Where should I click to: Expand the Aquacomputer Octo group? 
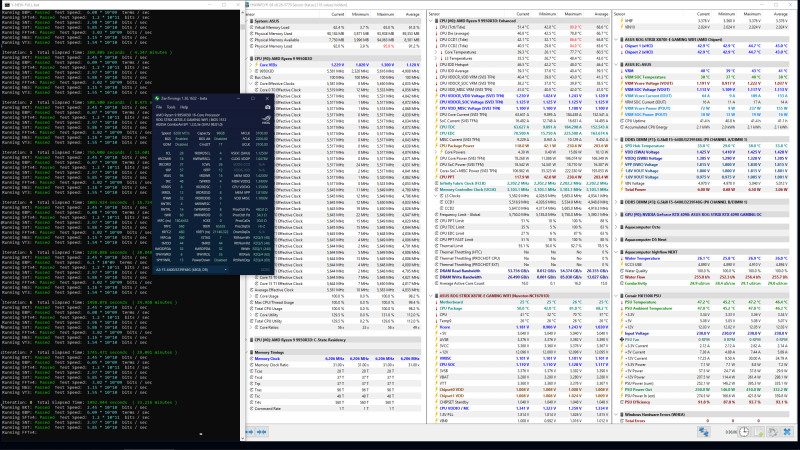click(x=616, y=227)
